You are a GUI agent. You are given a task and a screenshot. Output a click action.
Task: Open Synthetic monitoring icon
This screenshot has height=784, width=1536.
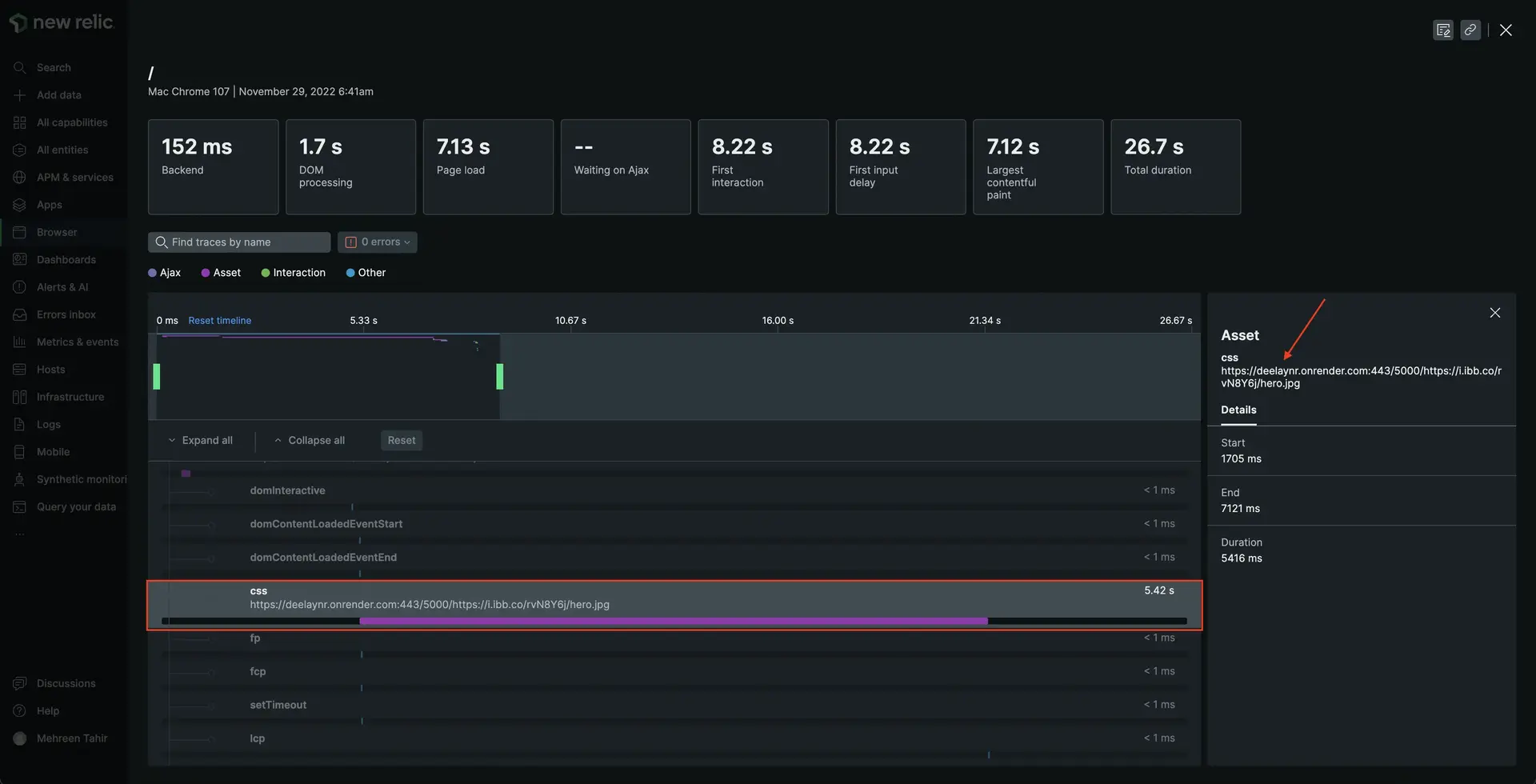(20, 479)
